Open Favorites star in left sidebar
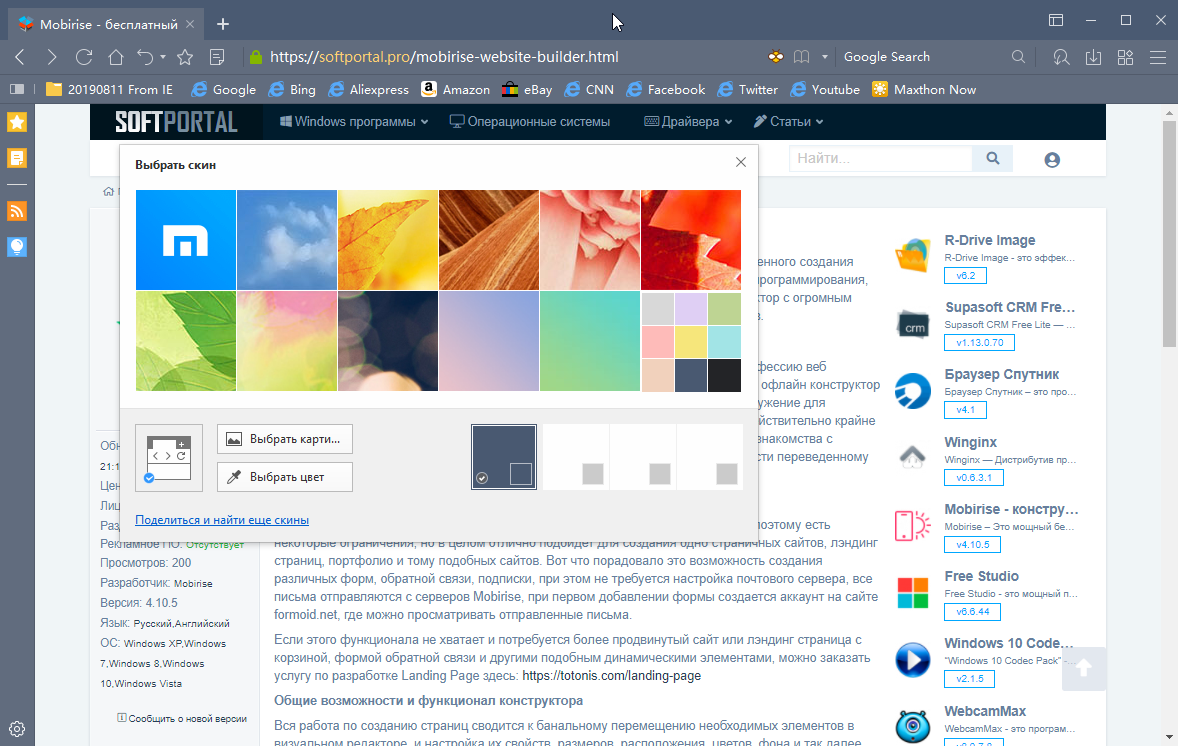This screenshot has width=1178, height=746. tap(17, 122)
